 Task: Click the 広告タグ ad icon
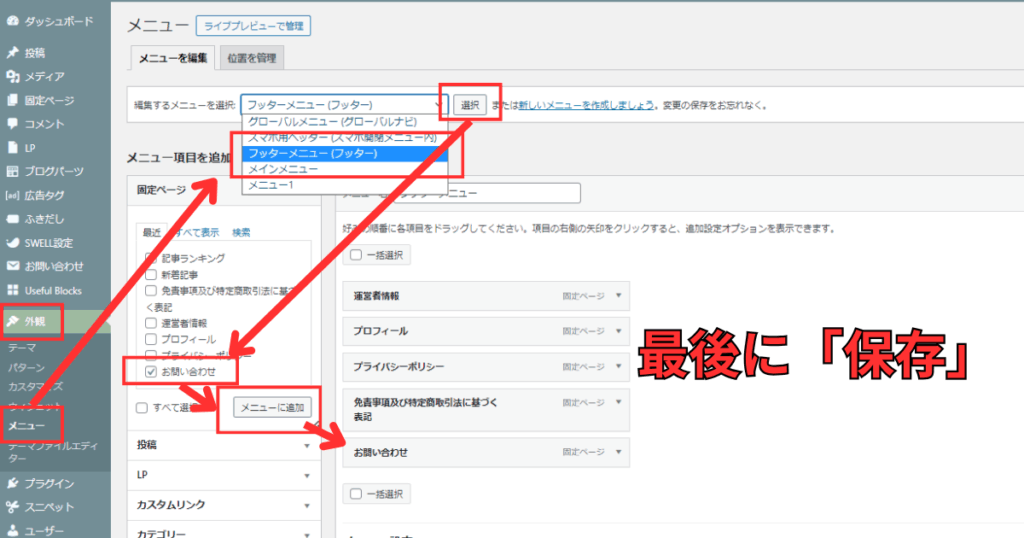pos(12,195)
